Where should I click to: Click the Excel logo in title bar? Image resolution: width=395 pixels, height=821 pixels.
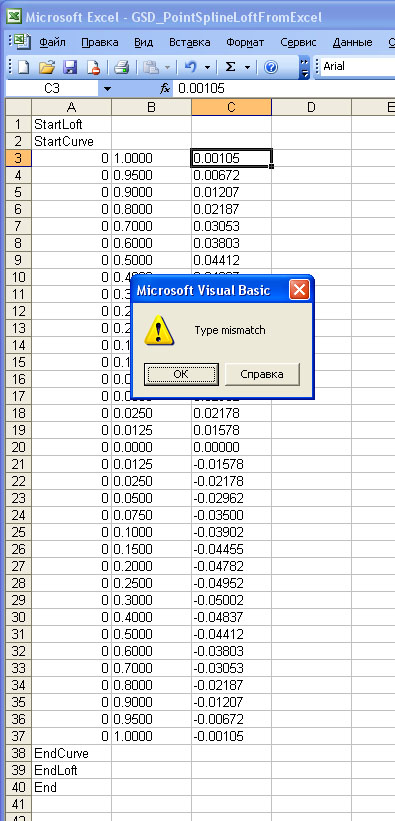(15, 16)
